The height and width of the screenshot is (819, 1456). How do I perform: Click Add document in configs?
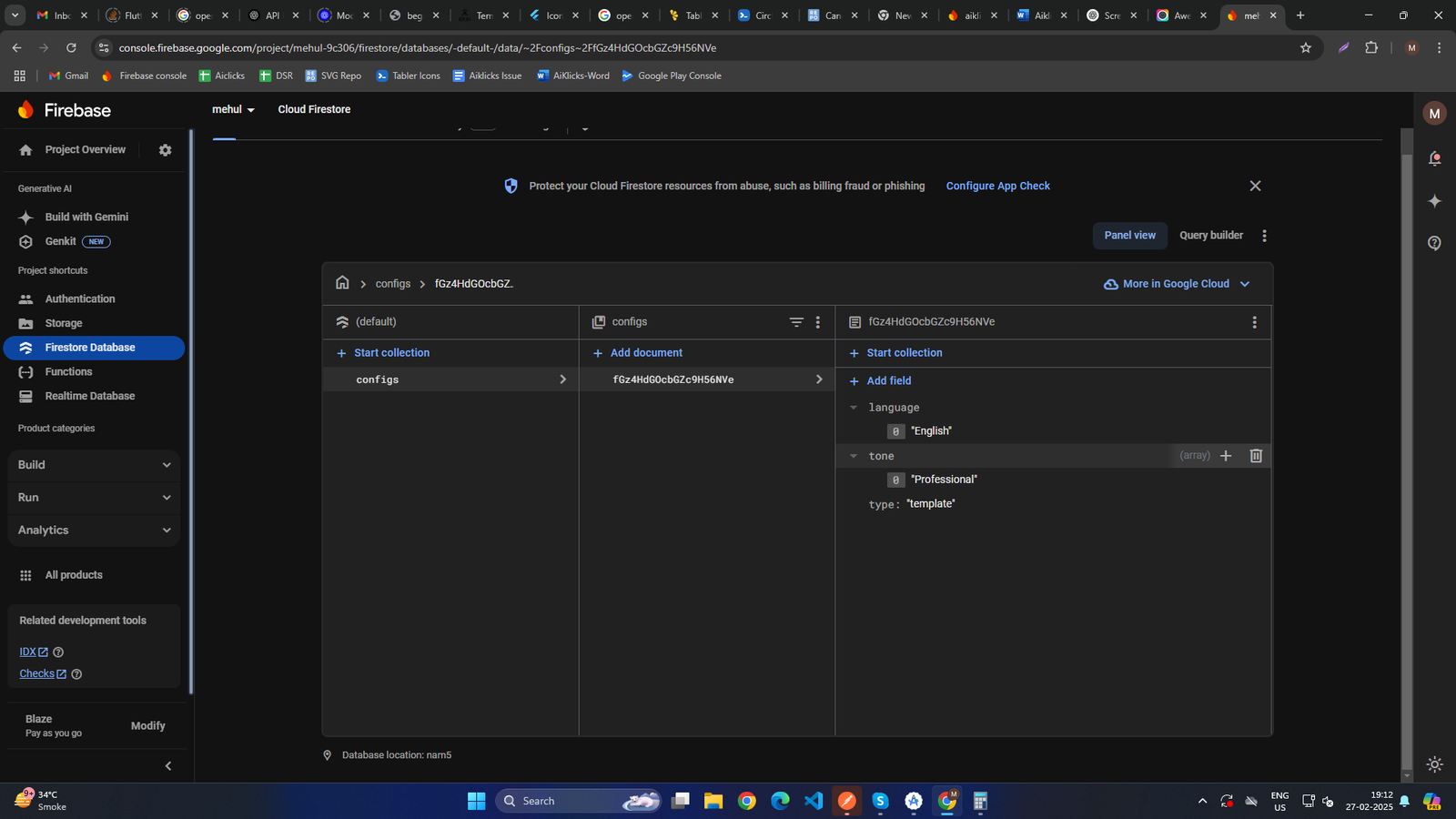point(645,353)
